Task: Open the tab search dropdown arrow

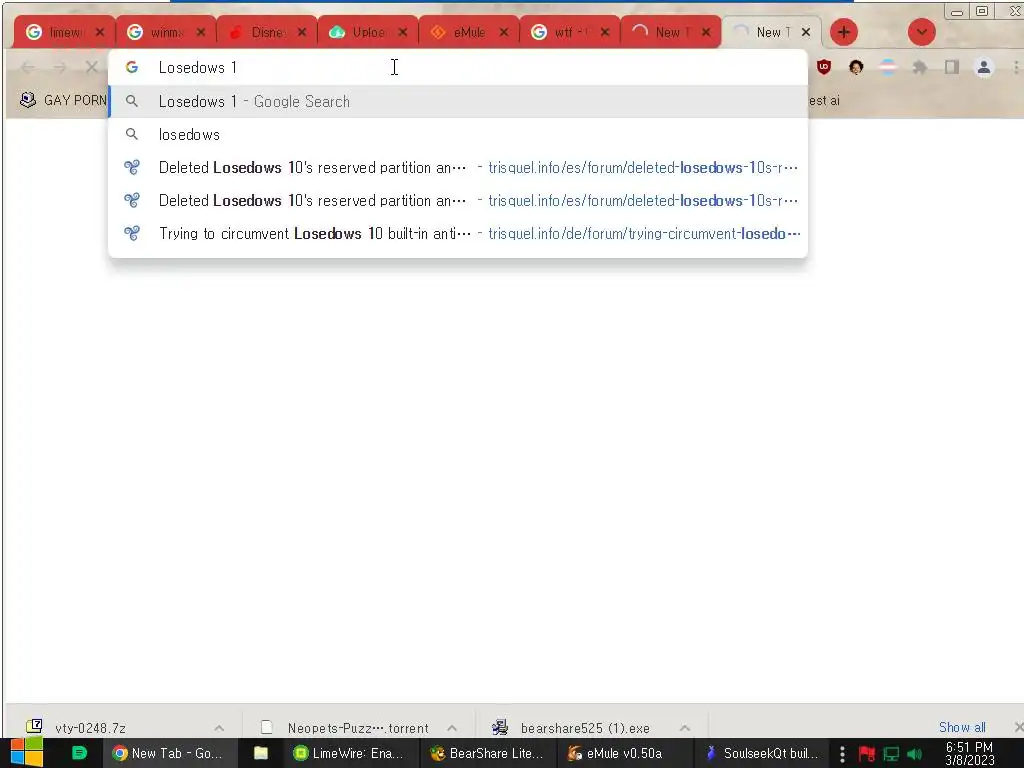Action: tap(921, 32)
